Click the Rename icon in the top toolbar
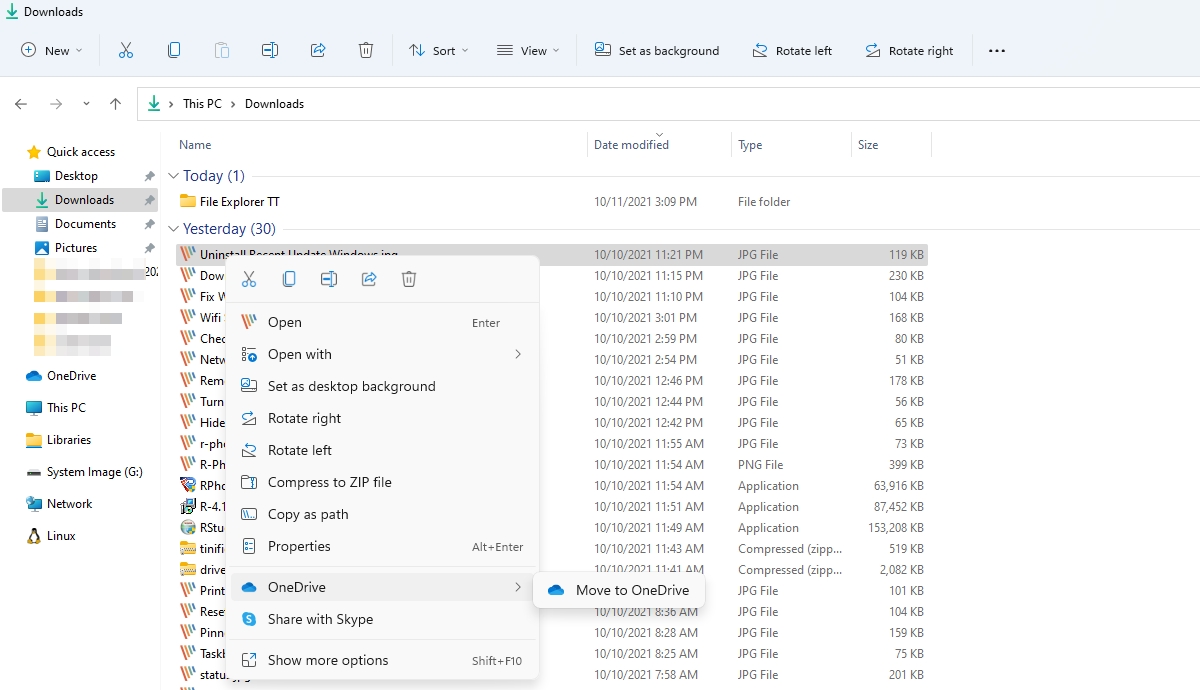This screenshot has height=690, width=1200. point(270,50)
